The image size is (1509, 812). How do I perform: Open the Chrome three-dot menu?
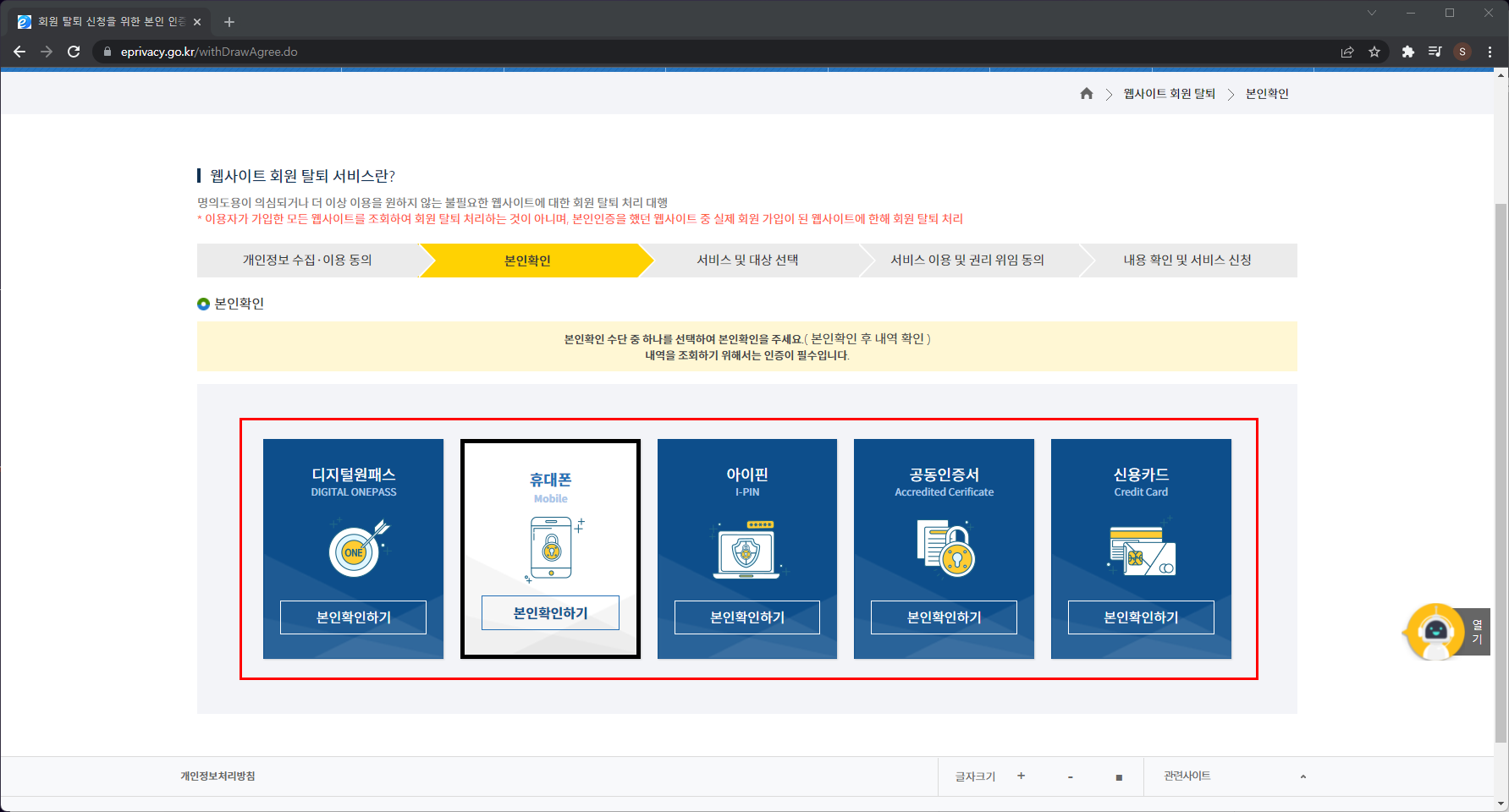click(x=1490, y=52)
